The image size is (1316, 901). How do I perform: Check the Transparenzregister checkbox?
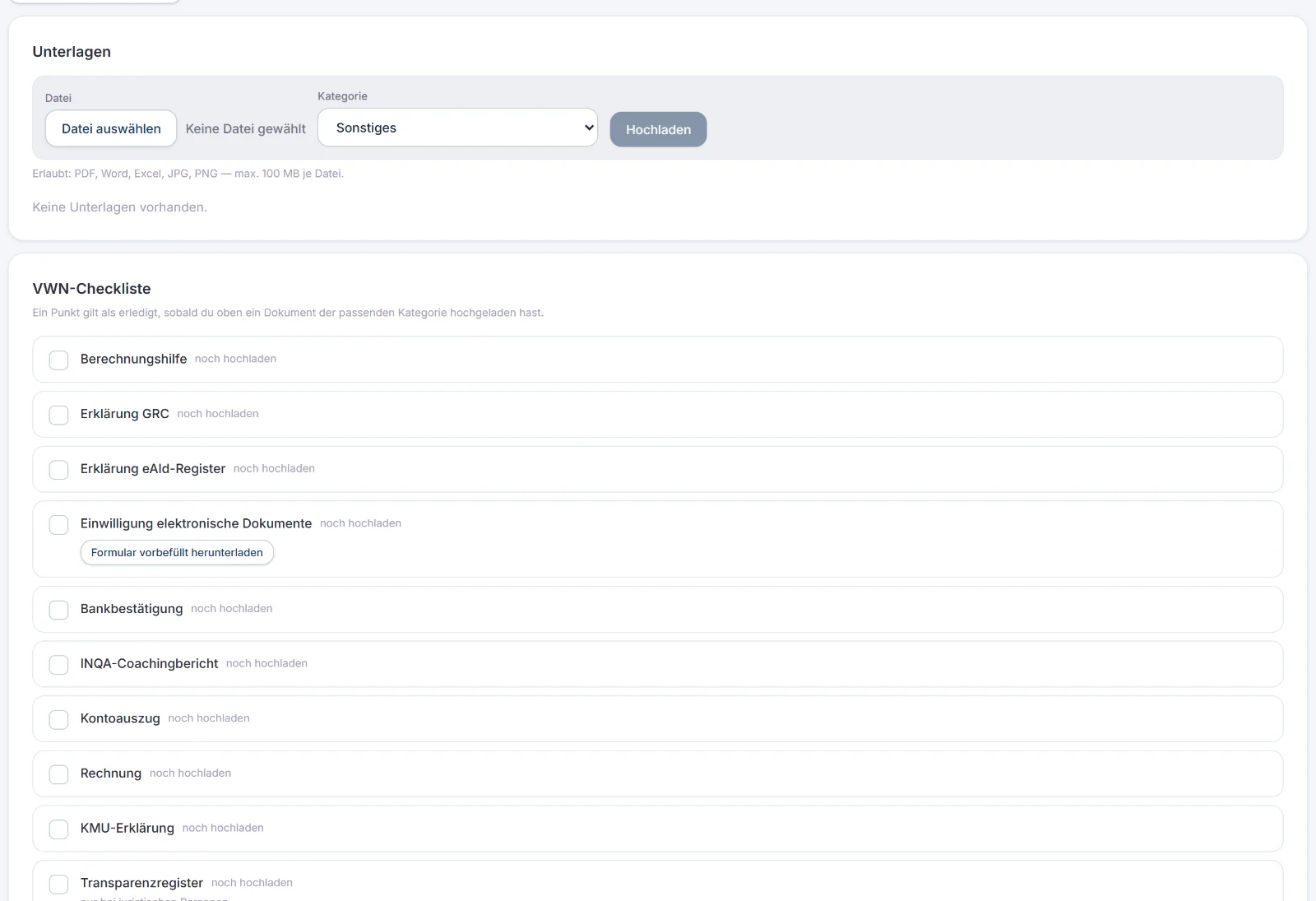click(58, 884)
